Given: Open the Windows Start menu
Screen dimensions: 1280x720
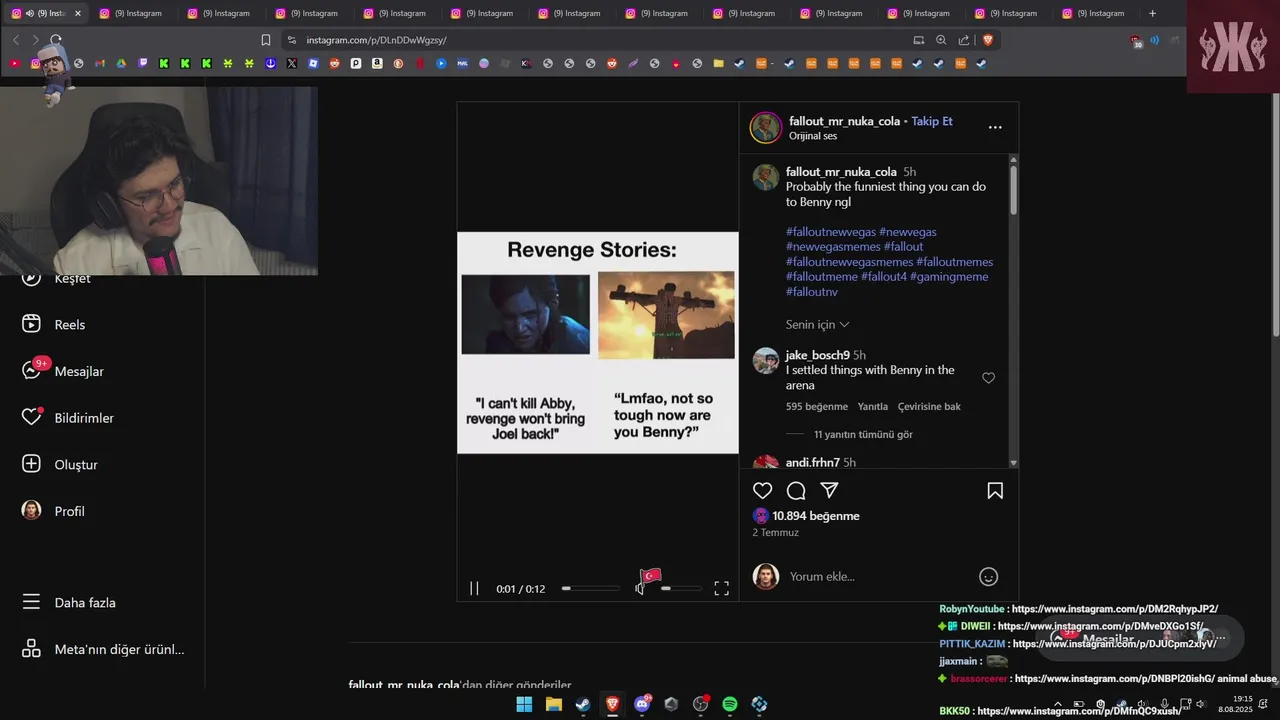Looking at the screenshot, I should point(524,704).
